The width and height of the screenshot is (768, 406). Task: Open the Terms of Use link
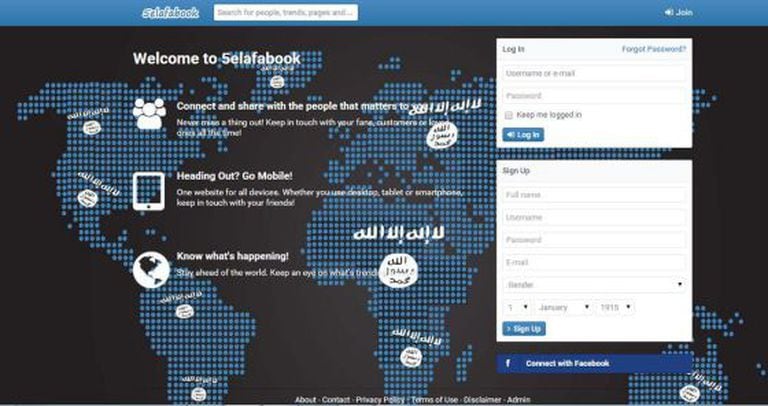coord(434,400)
